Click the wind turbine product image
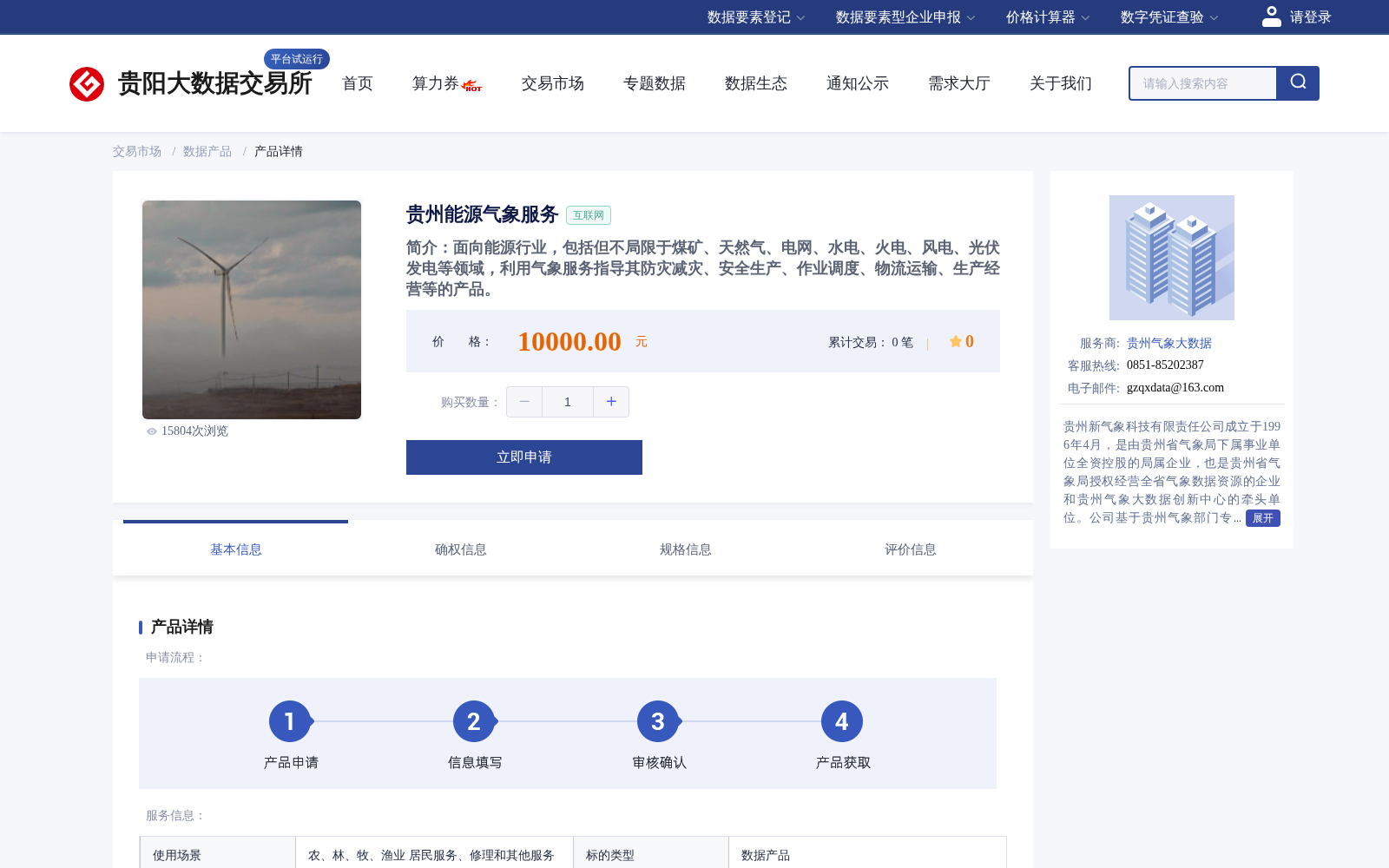Screen dimensions: 1389x868 (252, 310)
